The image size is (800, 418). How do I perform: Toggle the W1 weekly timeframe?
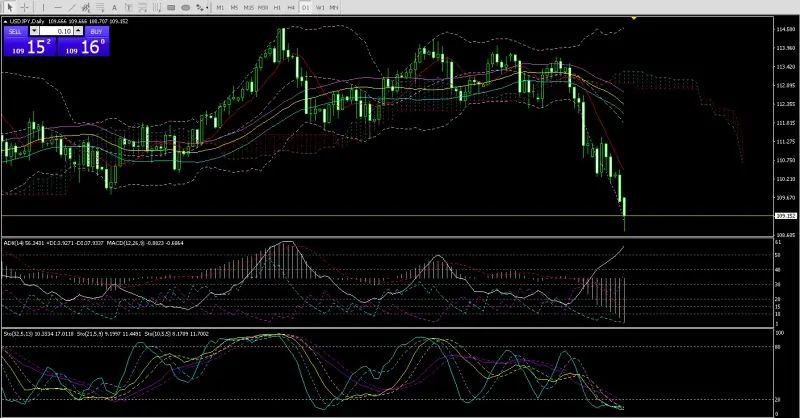(x=320, y=7)
